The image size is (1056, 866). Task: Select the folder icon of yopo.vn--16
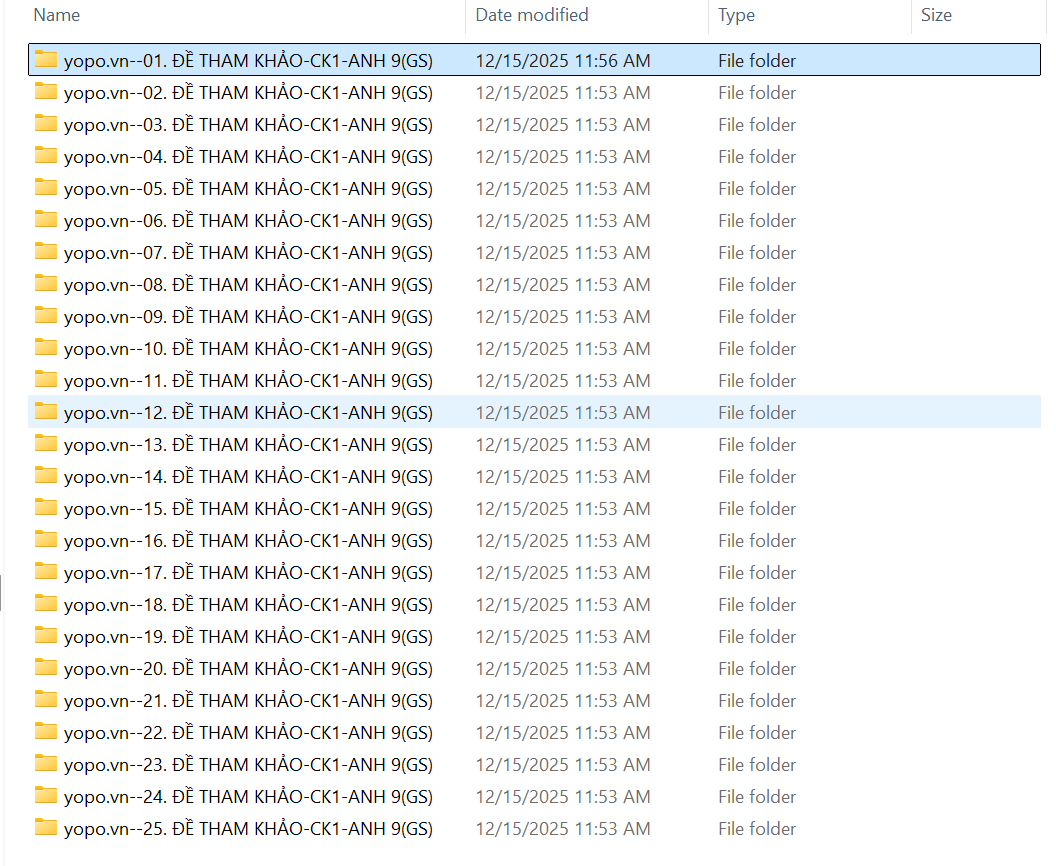[x=46, y=540]
